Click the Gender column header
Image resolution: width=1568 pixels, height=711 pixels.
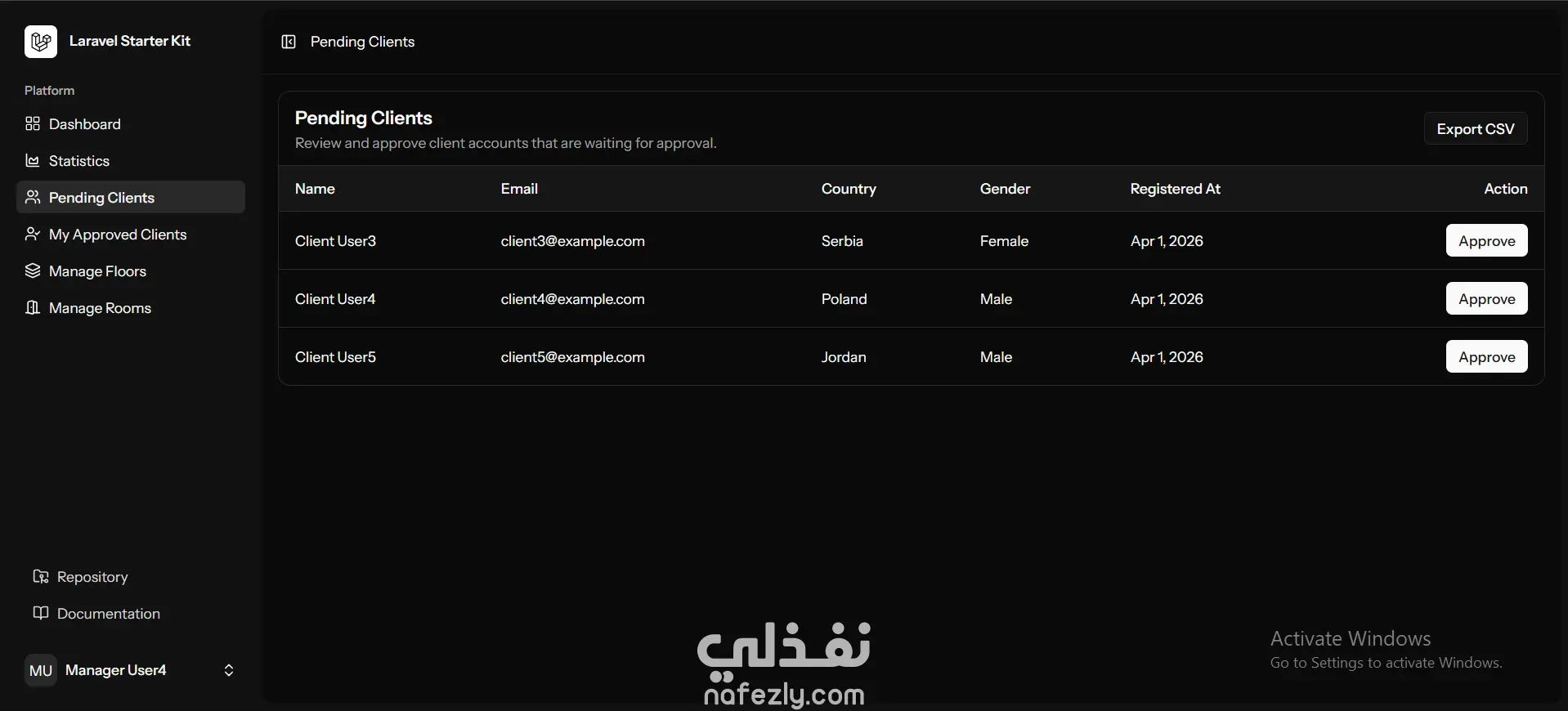click(1005, 189)
